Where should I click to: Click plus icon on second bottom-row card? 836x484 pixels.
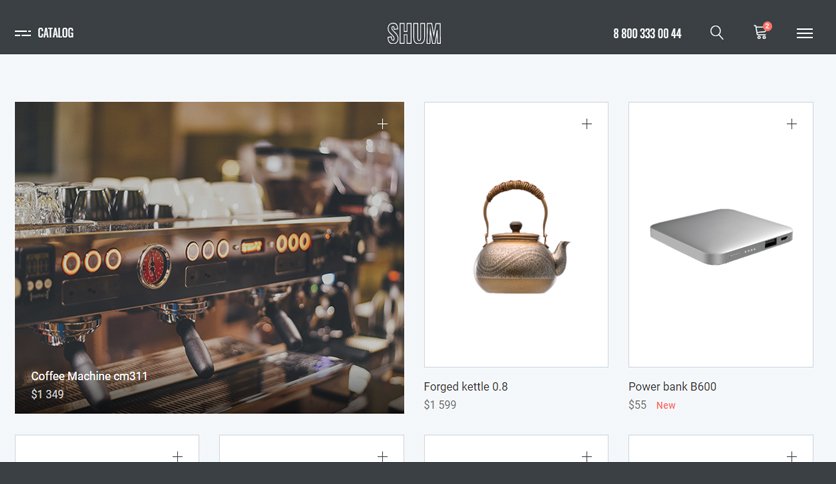pos(382,456)
